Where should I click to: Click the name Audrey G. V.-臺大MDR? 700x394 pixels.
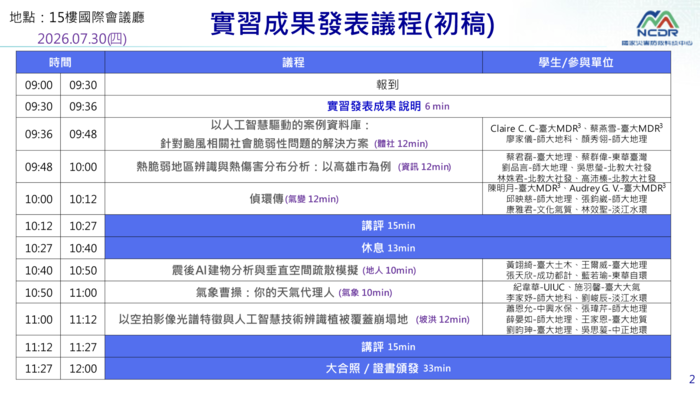click(x=617, y=188)
